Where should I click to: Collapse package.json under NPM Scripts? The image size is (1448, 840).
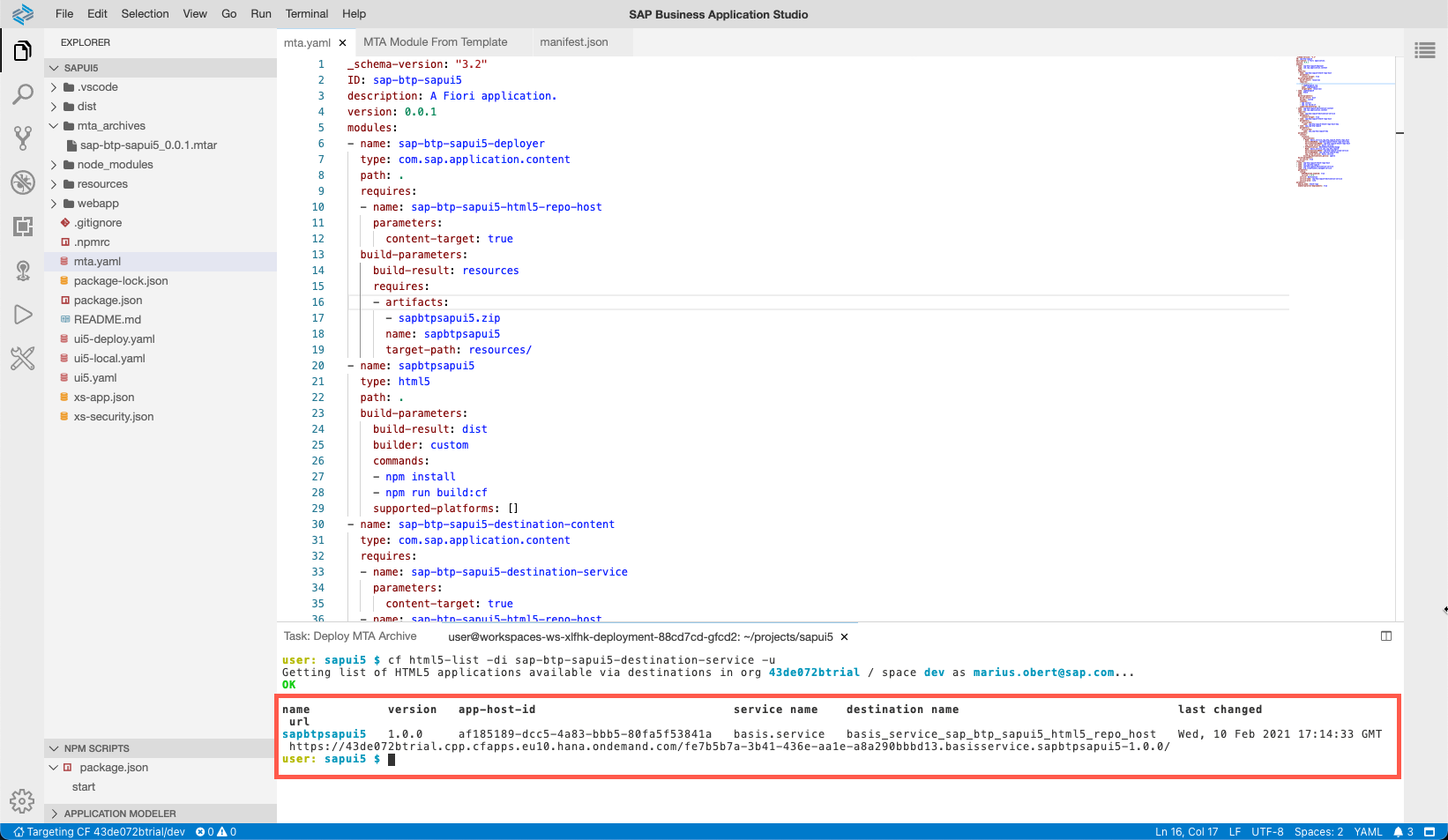(x=55, y=768)
